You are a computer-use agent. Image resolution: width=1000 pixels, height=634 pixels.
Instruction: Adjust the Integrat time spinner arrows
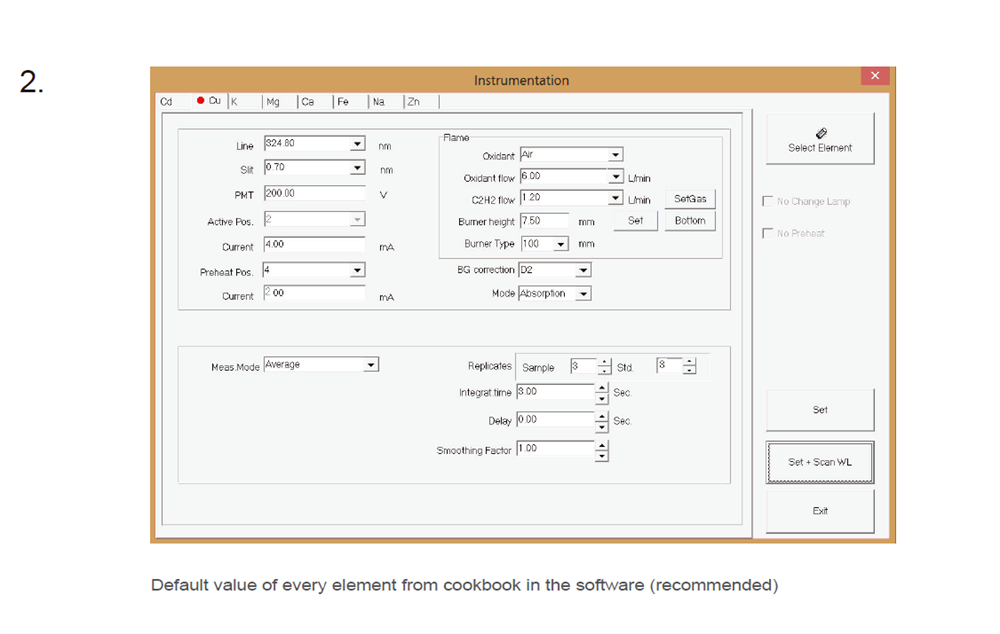pos(601,393)
